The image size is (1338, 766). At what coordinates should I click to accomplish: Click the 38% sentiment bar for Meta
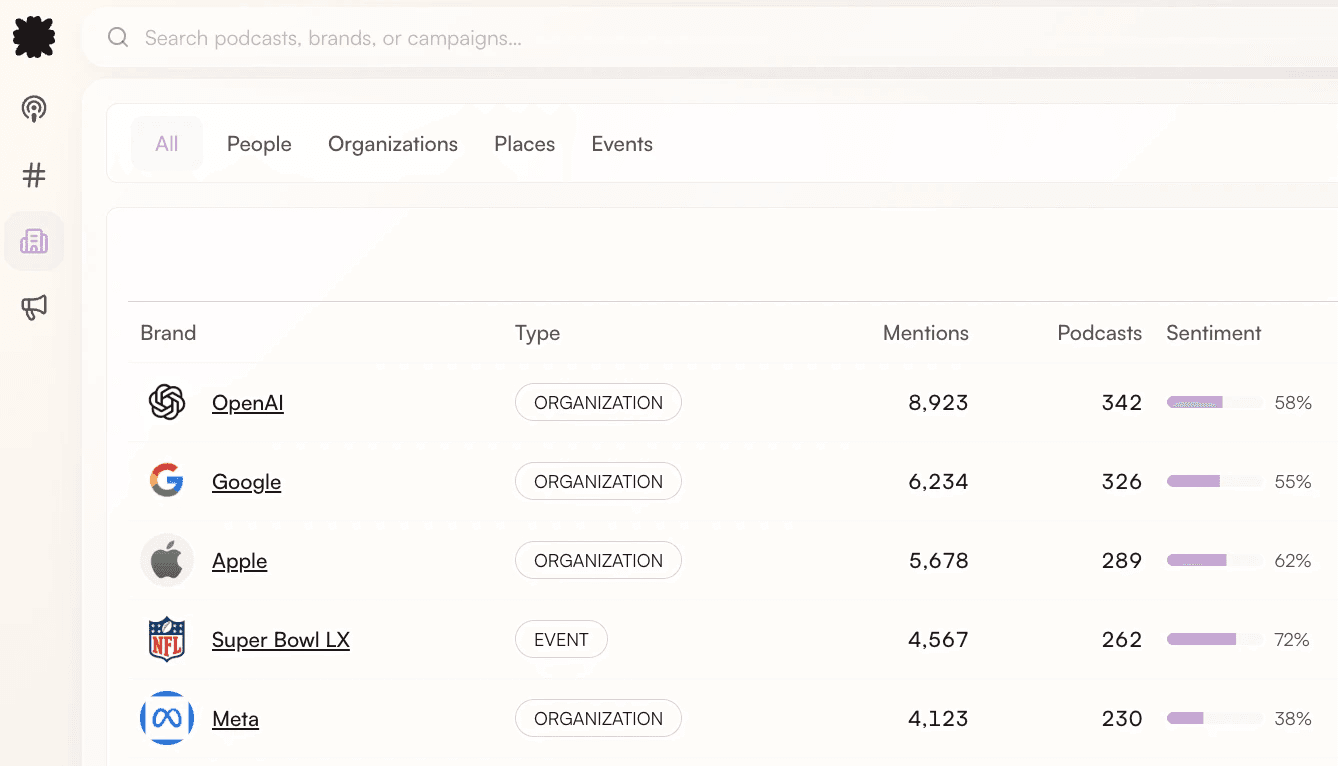pyautogui.click(x=1214, y=719)
